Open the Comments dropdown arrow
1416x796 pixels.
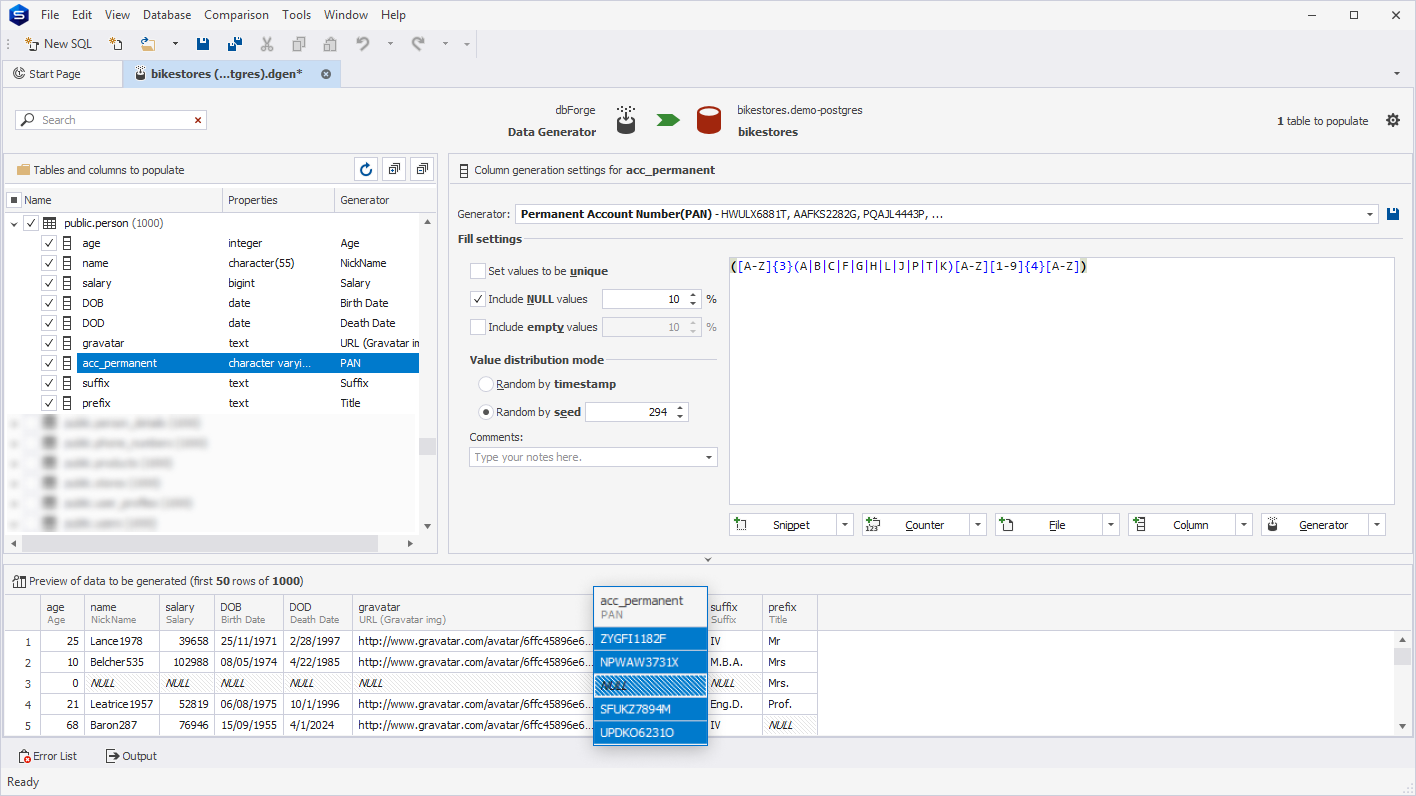click(711, 457)
